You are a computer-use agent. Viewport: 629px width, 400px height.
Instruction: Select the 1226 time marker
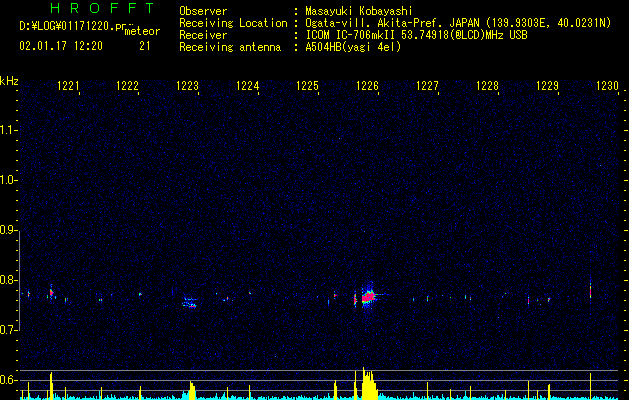(367, 86)
